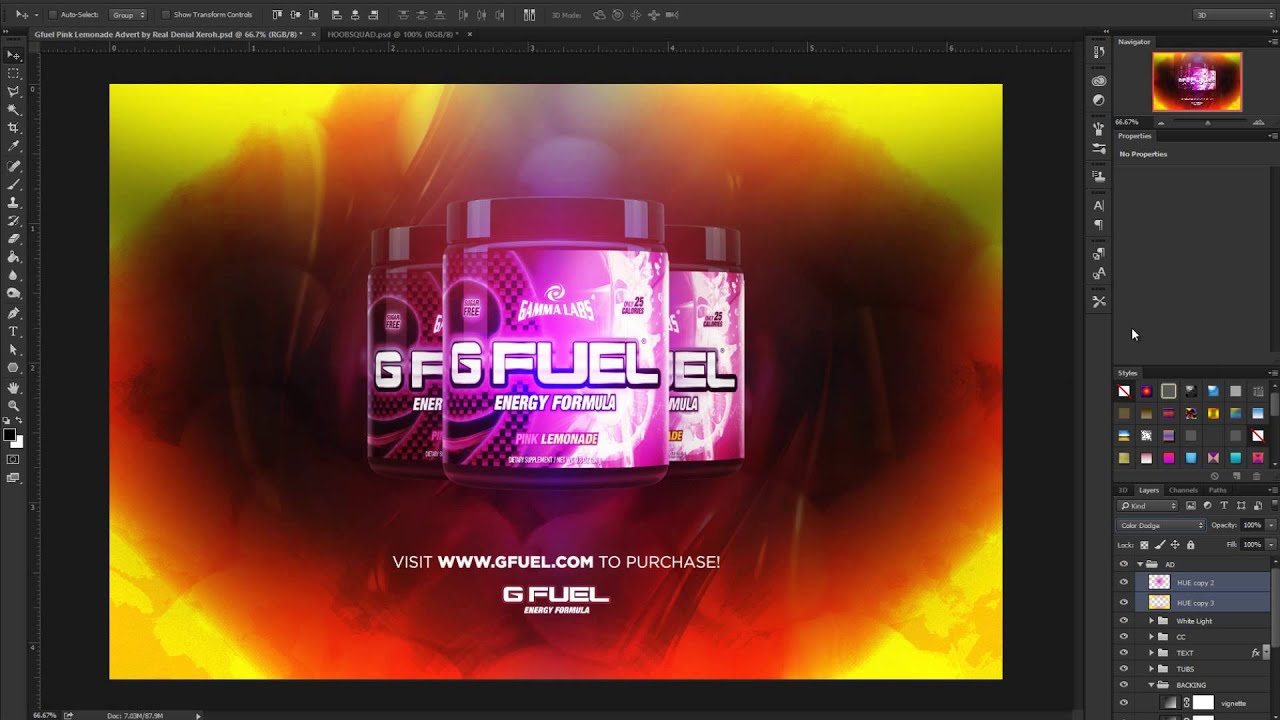1280x720 pixels.
Task: Hide the AD group layer
Action: coord(1123,564)
